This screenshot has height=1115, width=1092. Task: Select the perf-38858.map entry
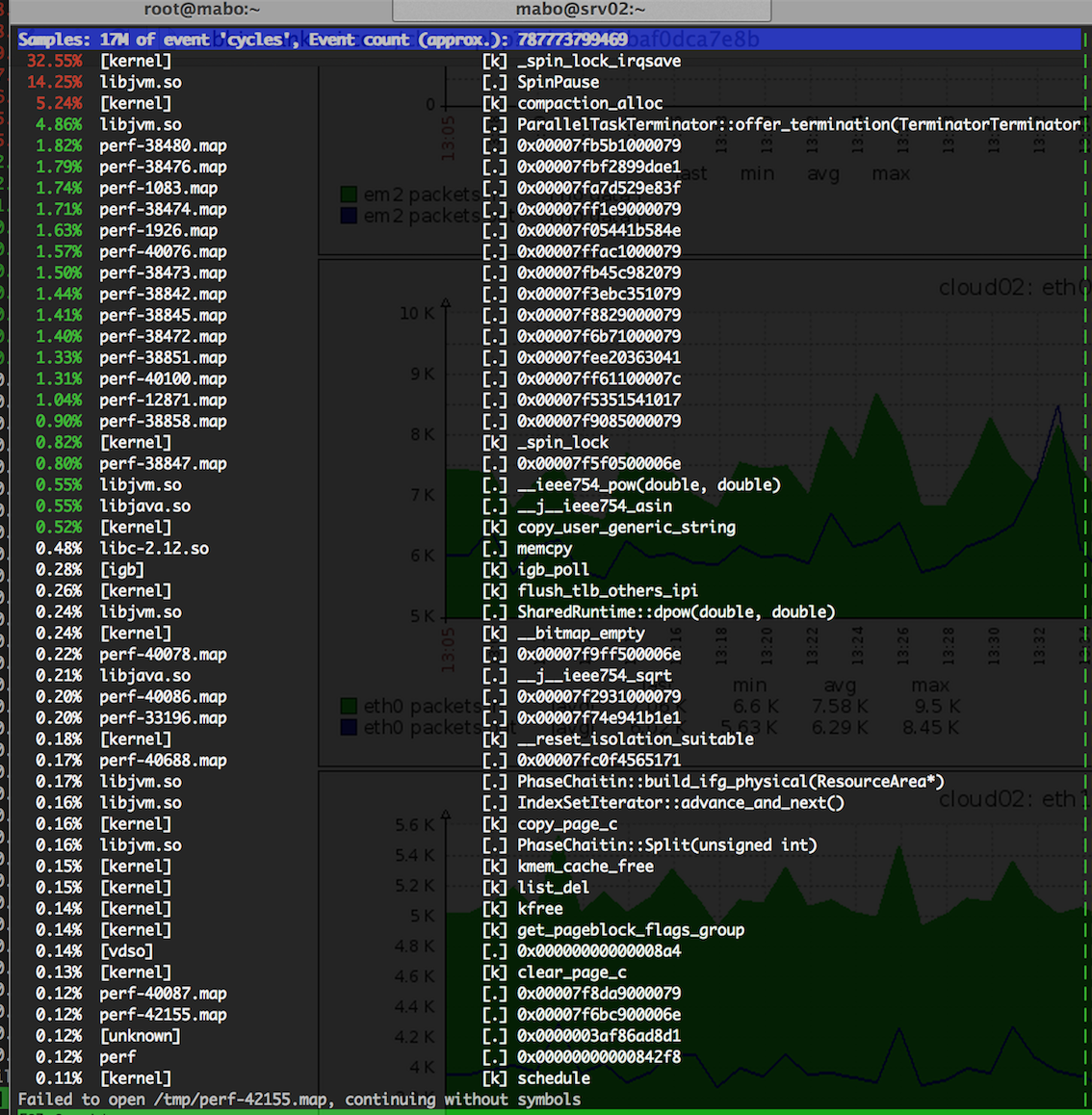pyautogui.click(x=163, y=422)
